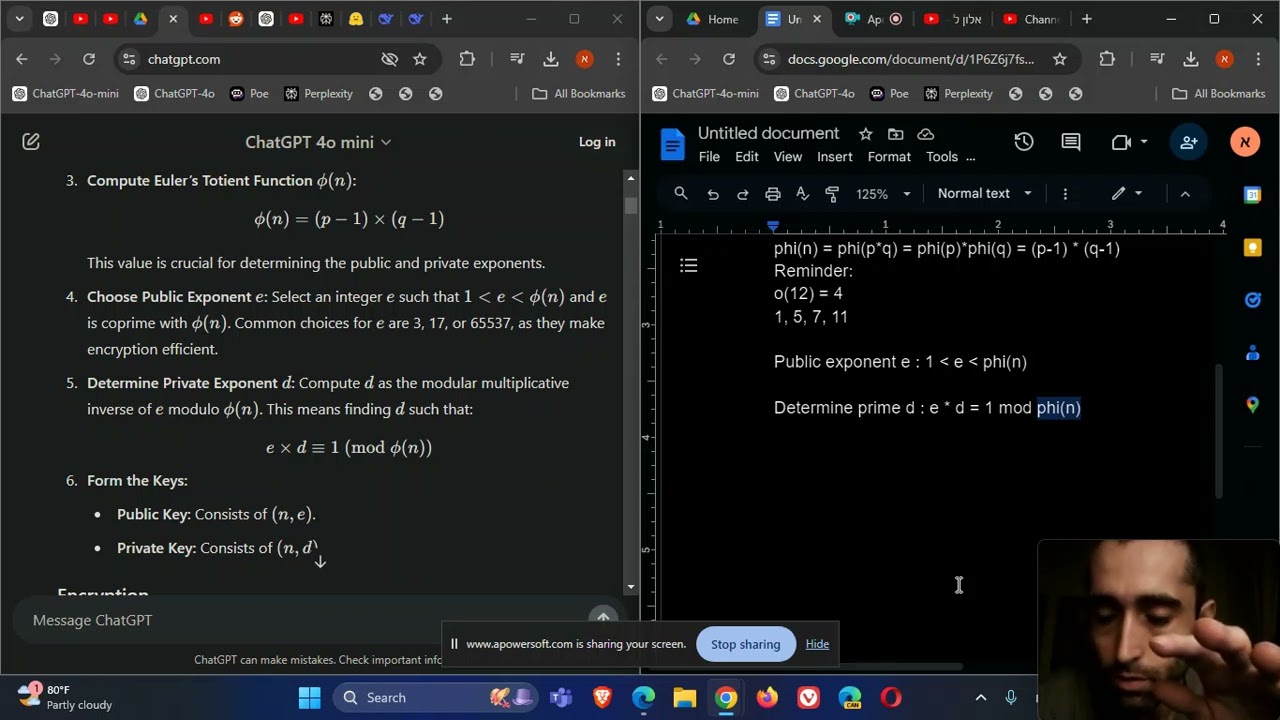
Task: Open the Format menu in Google Docs
Action: (x=889, y=157)
